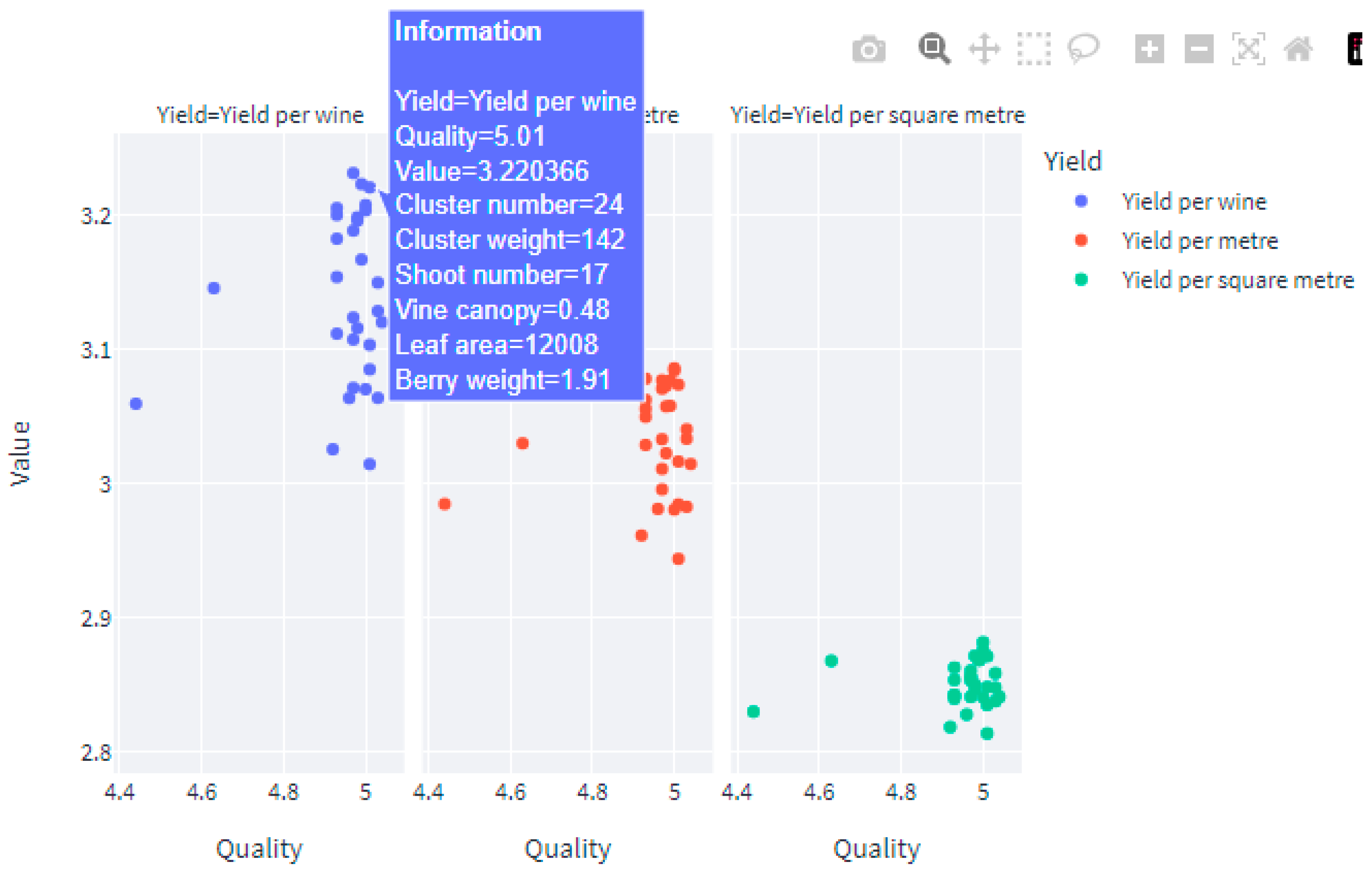Click the 'Quality' label under the green plot
The height and width of the screenshot is (875, 1372).
point(876,849)
